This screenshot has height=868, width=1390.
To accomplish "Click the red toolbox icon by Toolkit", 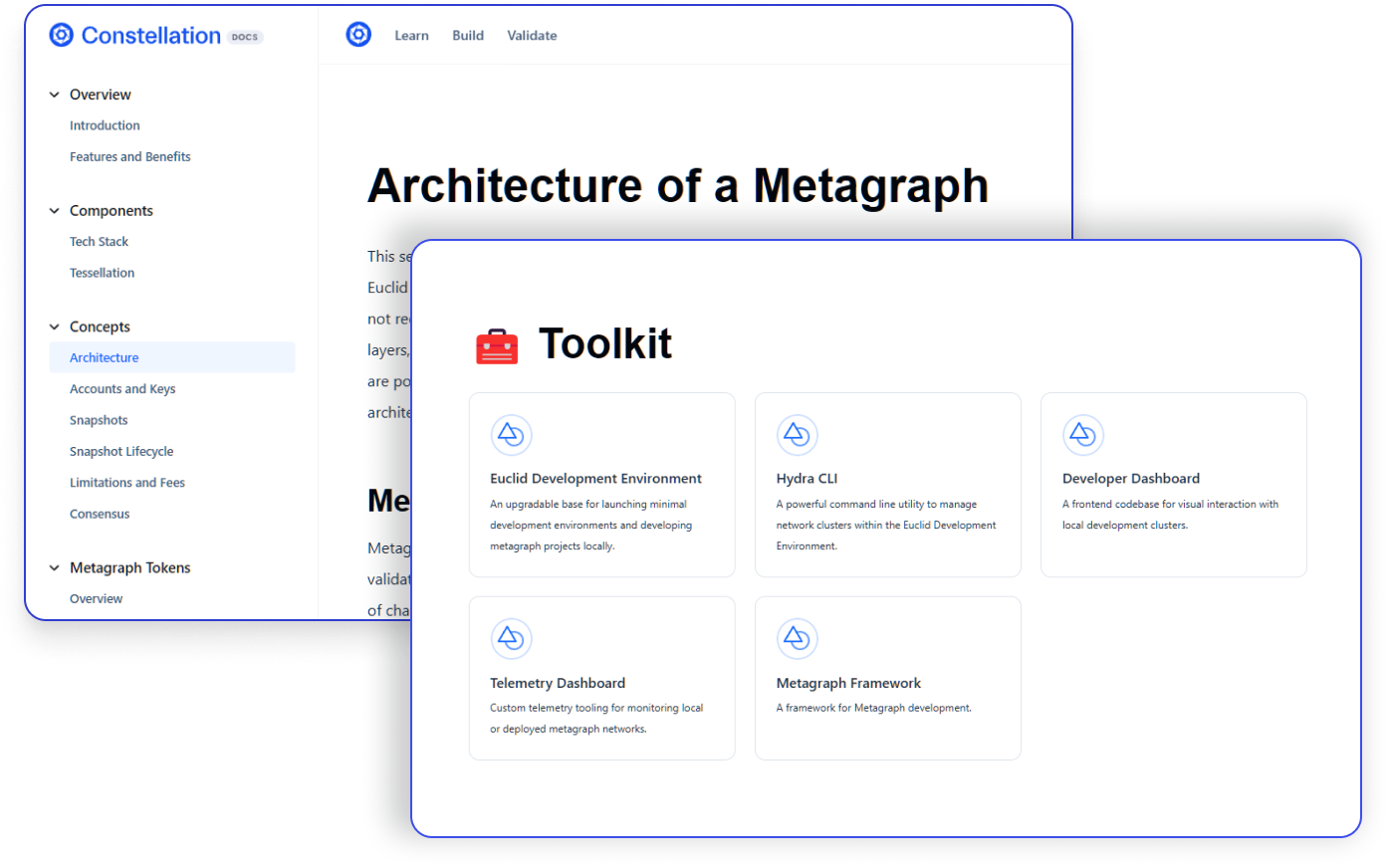I will (x=497, y=345).
